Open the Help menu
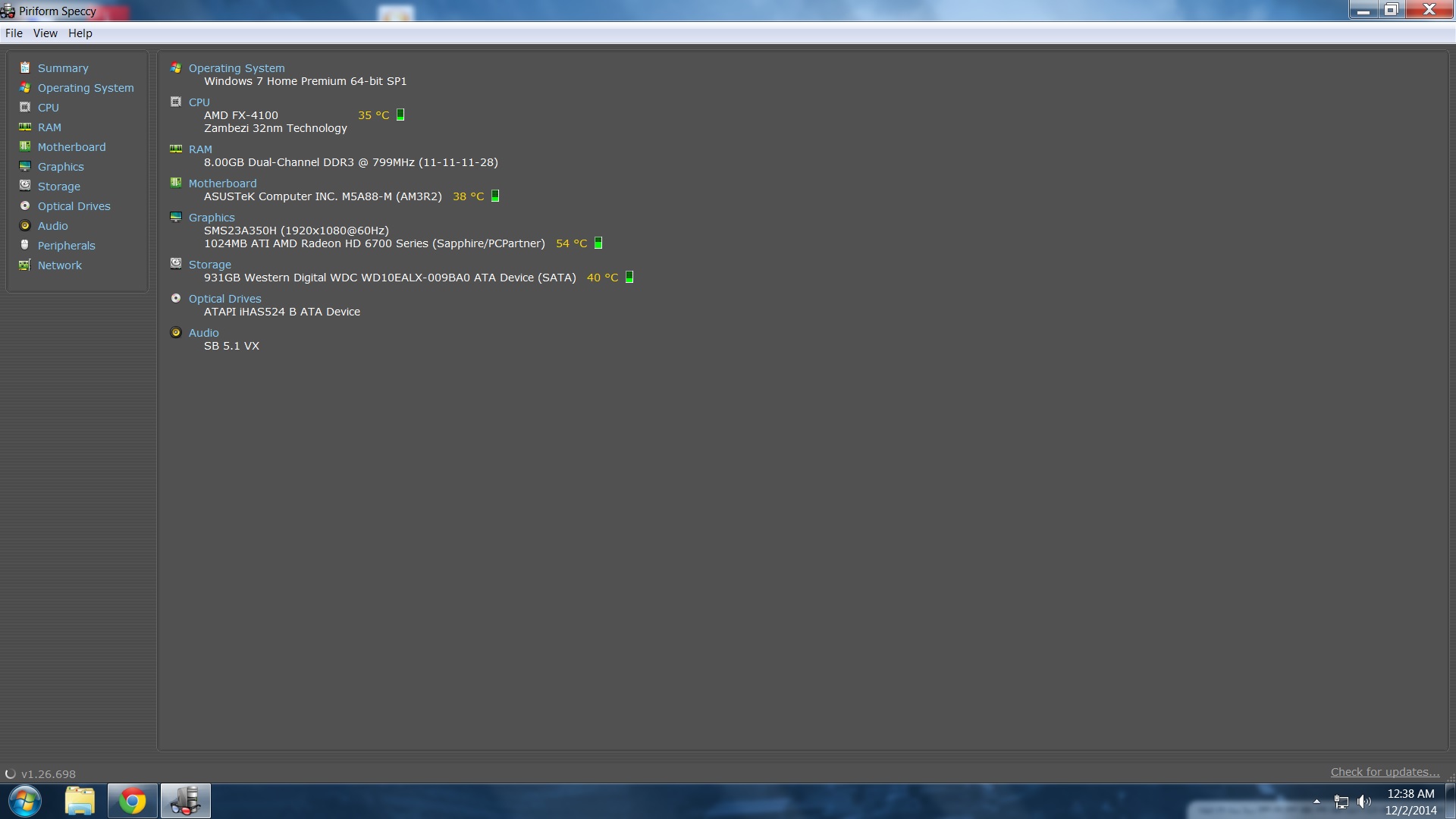This screenshot has width=1456, height=819. (x=80, y=33)
